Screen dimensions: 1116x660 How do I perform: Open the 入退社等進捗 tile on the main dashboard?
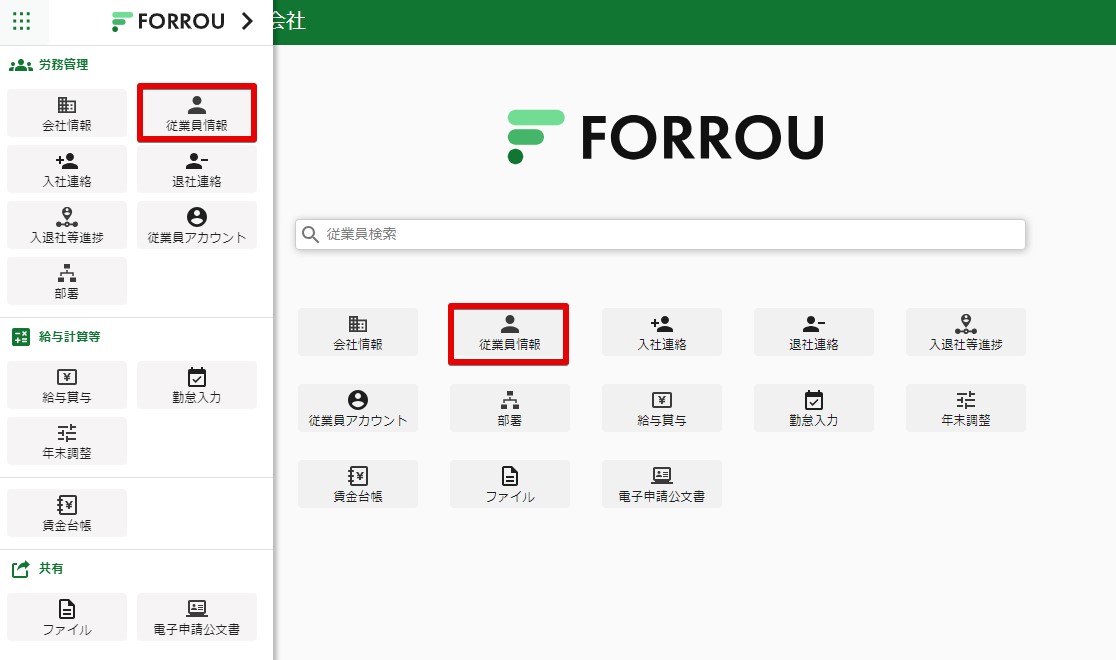click(966, 332)
